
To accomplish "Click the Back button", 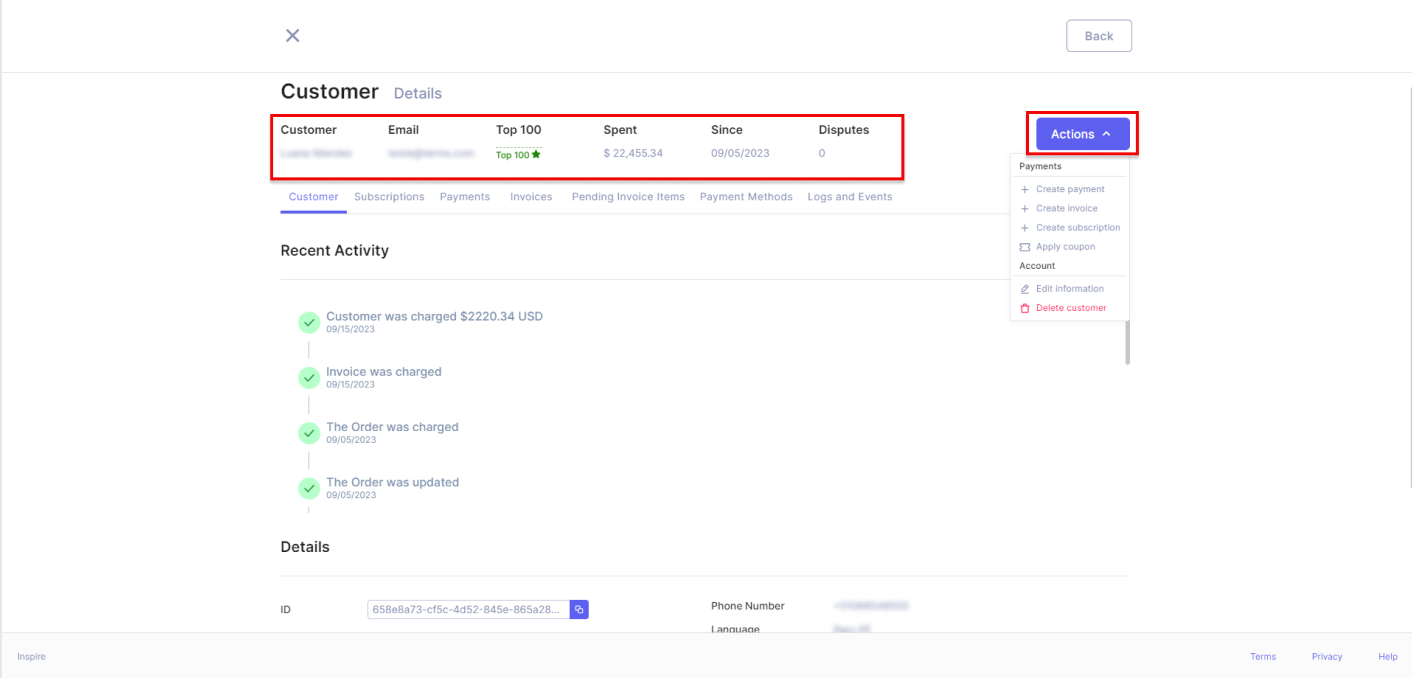I will click(1099, 36).
